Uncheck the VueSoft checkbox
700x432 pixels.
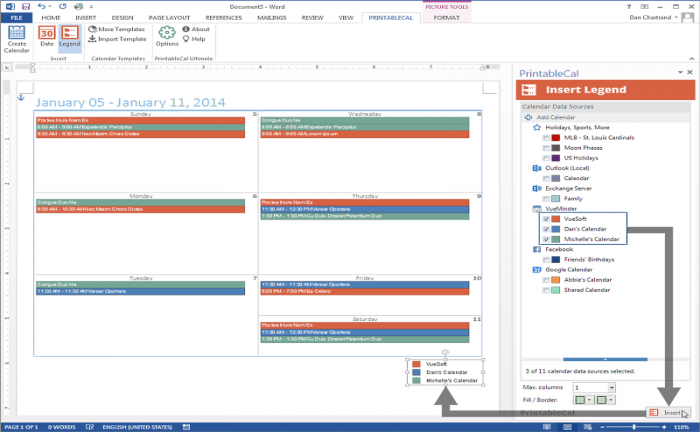tap(546, 219)
